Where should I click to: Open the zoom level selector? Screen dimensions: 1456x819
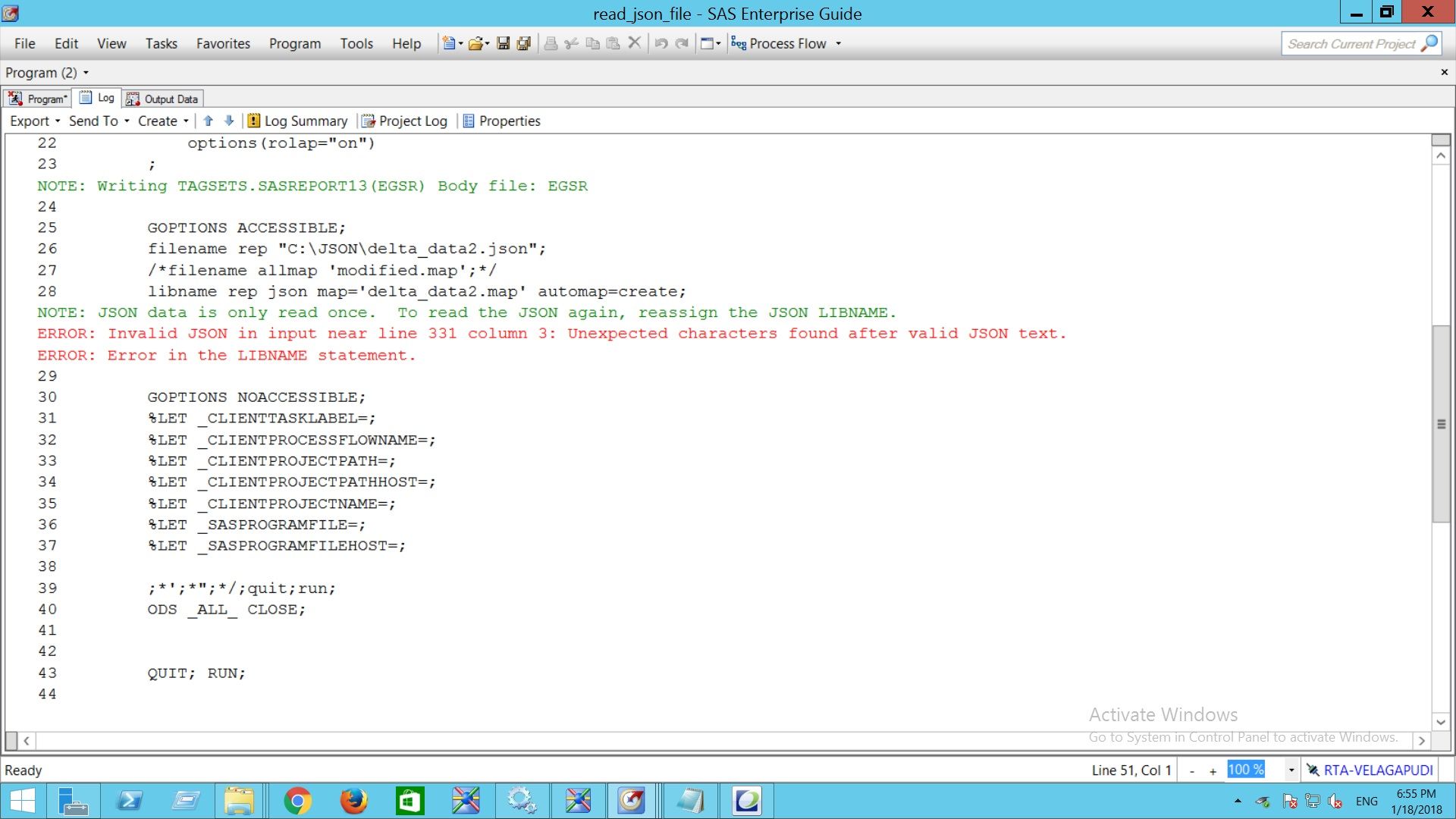[1290, 769]
